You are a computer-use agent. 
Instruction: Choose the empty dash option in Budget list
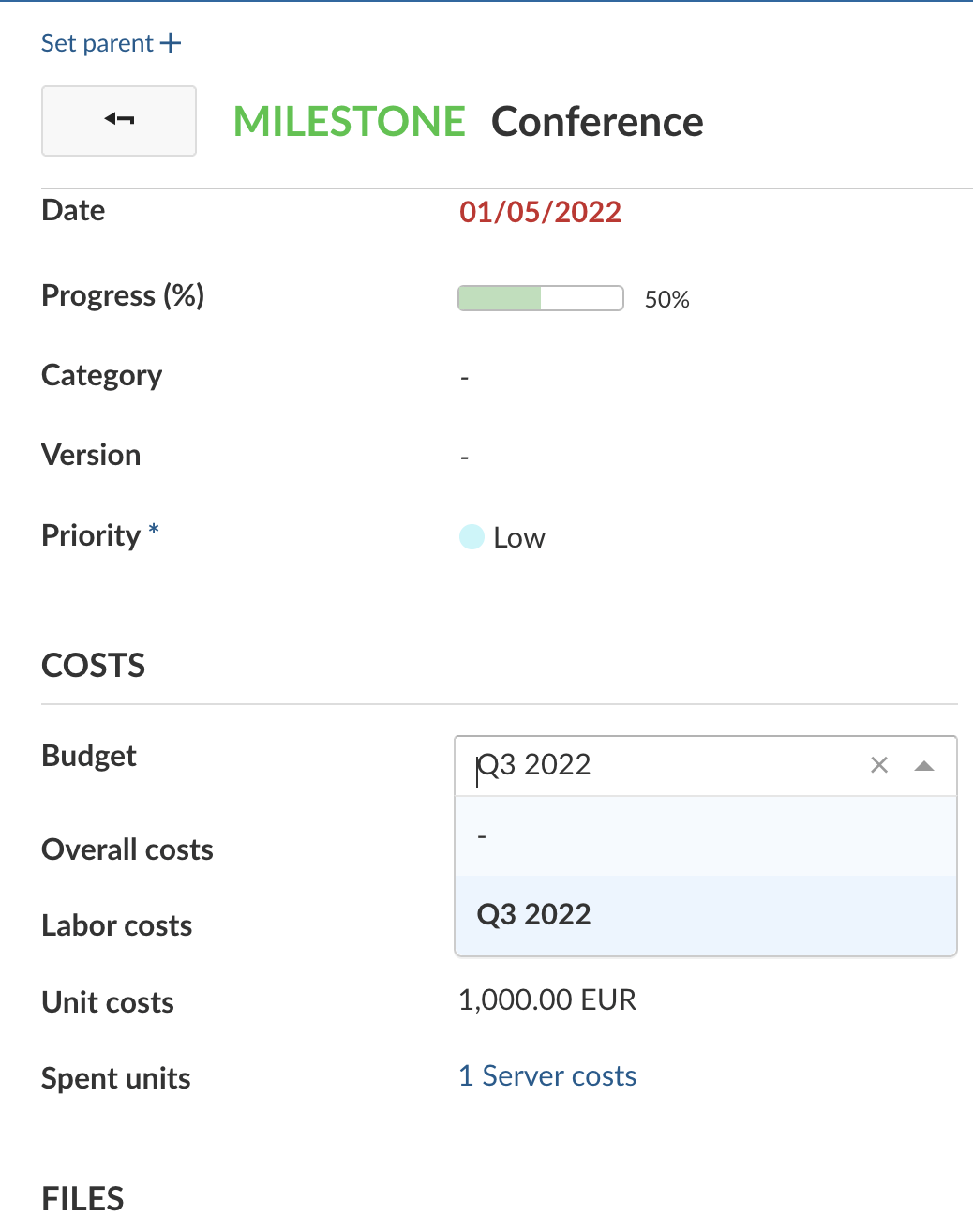[x=481, y=835]
